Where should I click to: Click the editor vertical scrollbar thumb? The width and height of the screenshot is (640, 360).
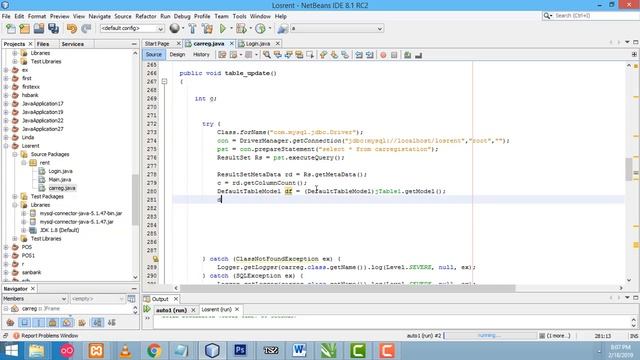click(x=629, y=169)
